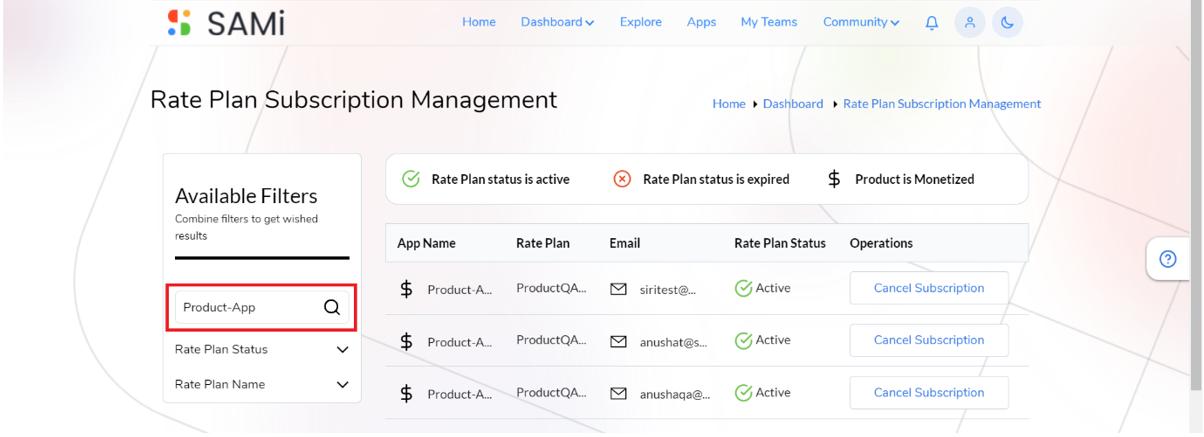Open the Community dropdown menu
1204x437 pixels.
tap(861, 22)
